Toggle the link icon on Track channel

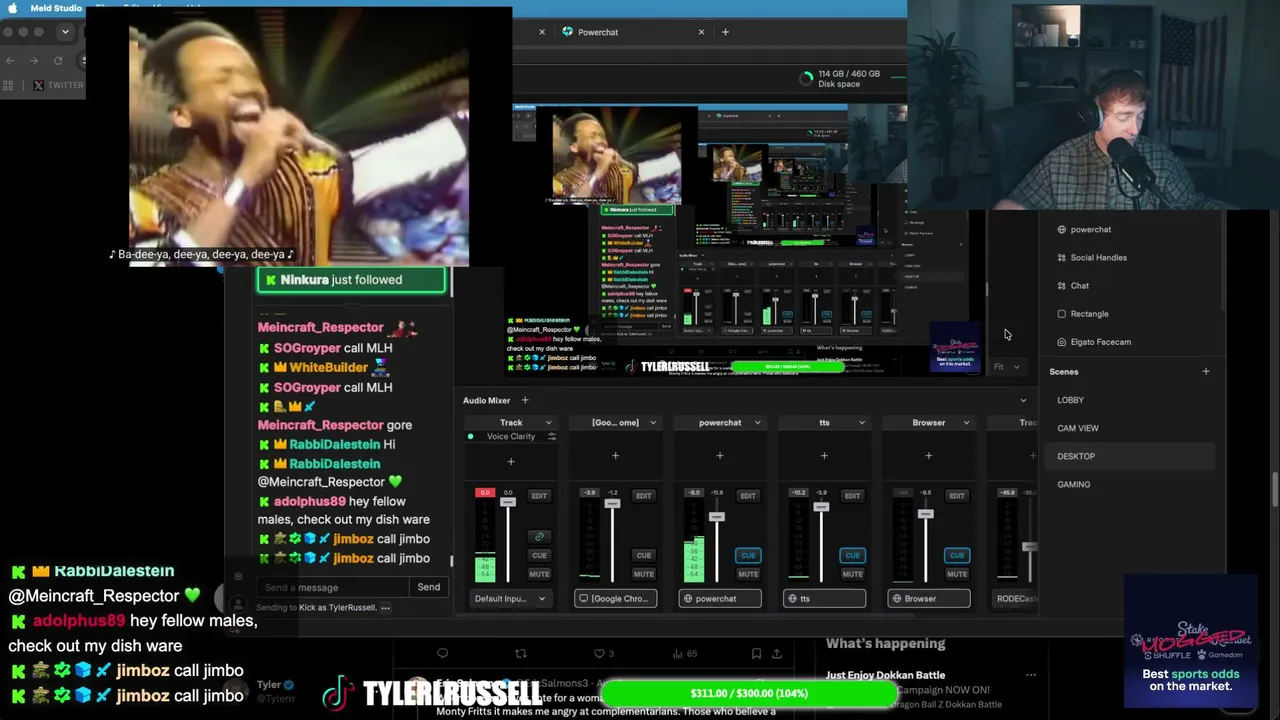click(x=539, y=537)
